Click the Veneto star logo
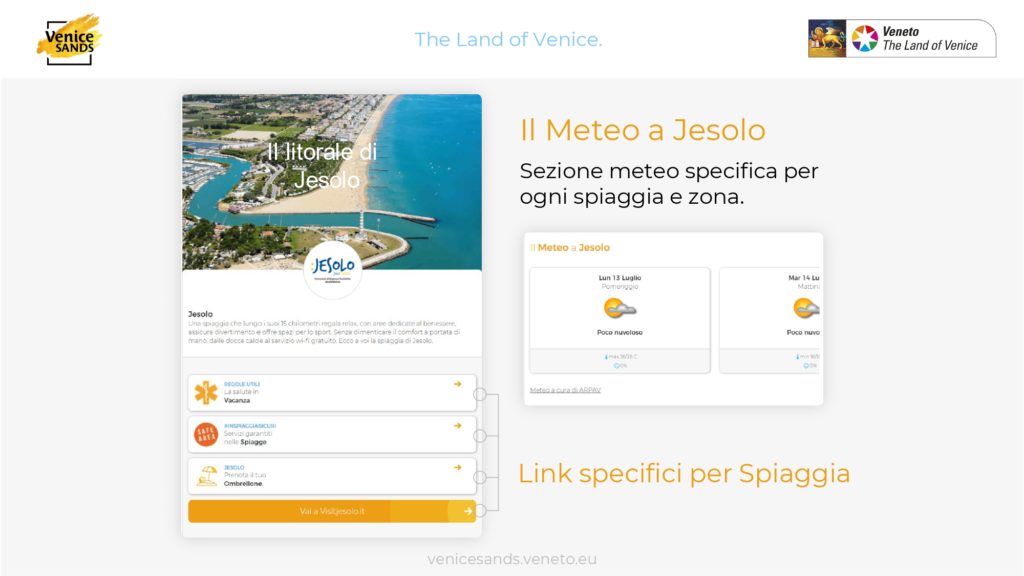The width and height of the screenshot is (1024, 576). coord(864,39)
